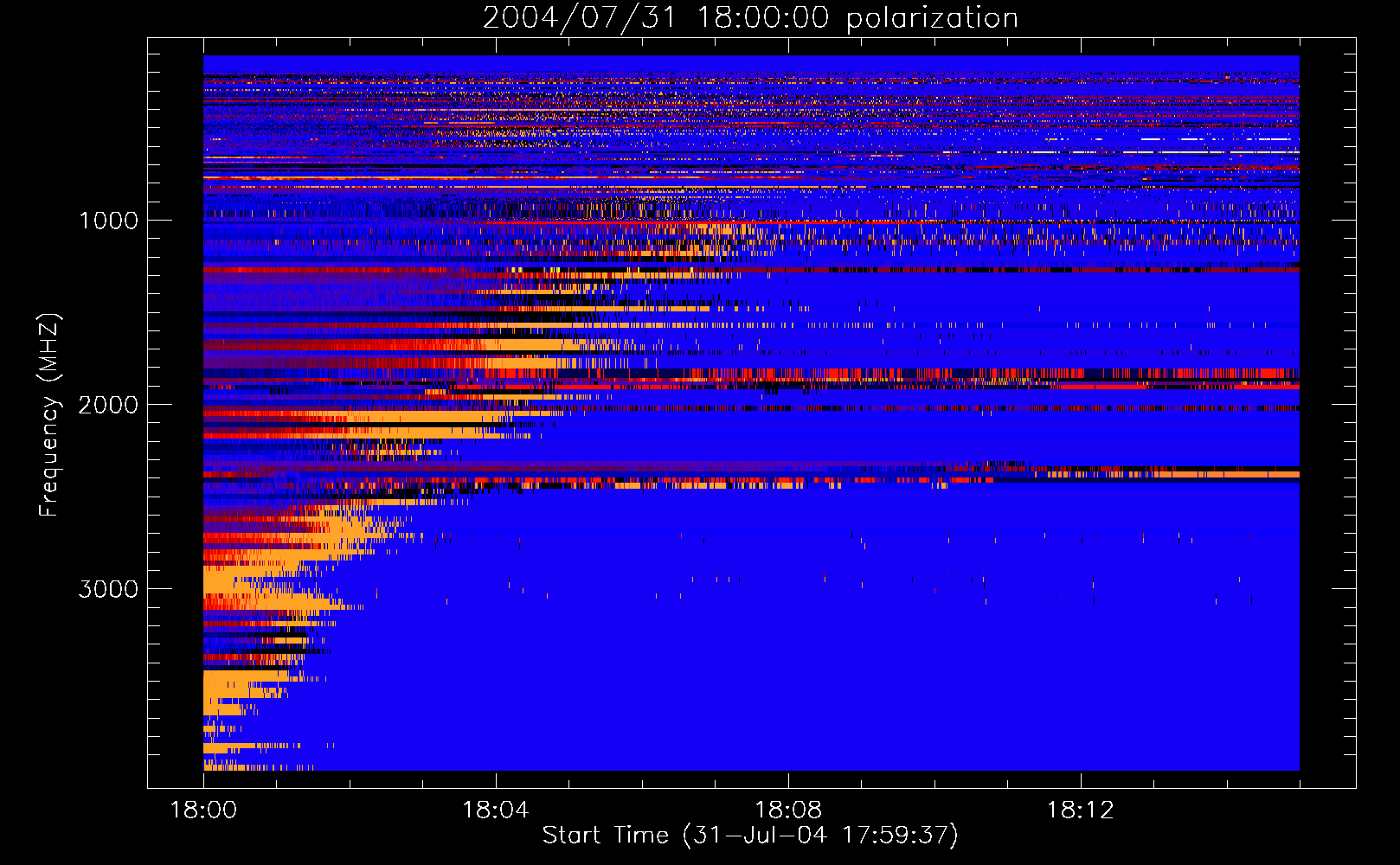Click the "1000" frequency tick label
The image size is (1400, 865).
[x=109, y=221]
